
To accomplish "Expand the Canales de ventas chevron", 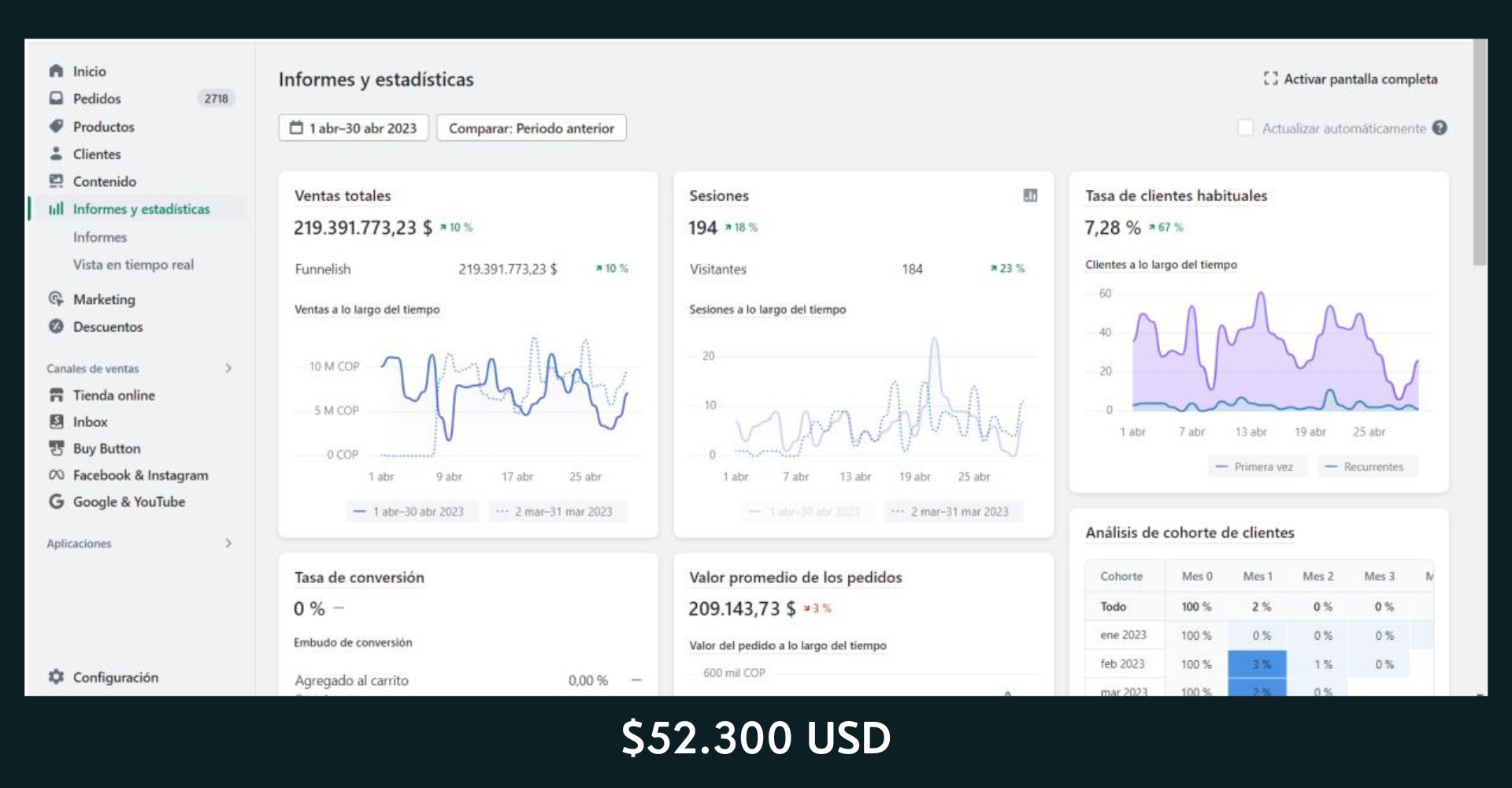I will [228, 368].
